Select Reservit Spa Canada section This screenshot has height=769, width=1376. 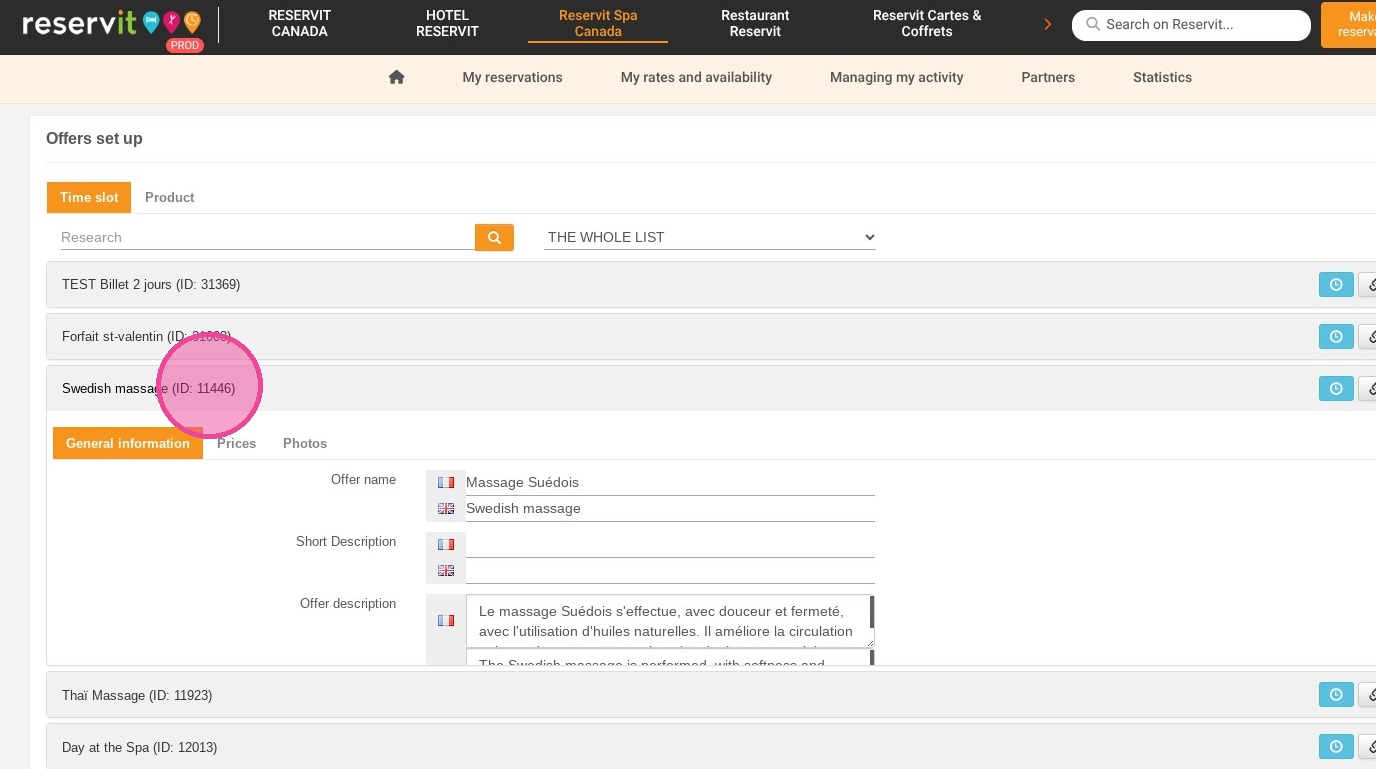coord(598,23)
